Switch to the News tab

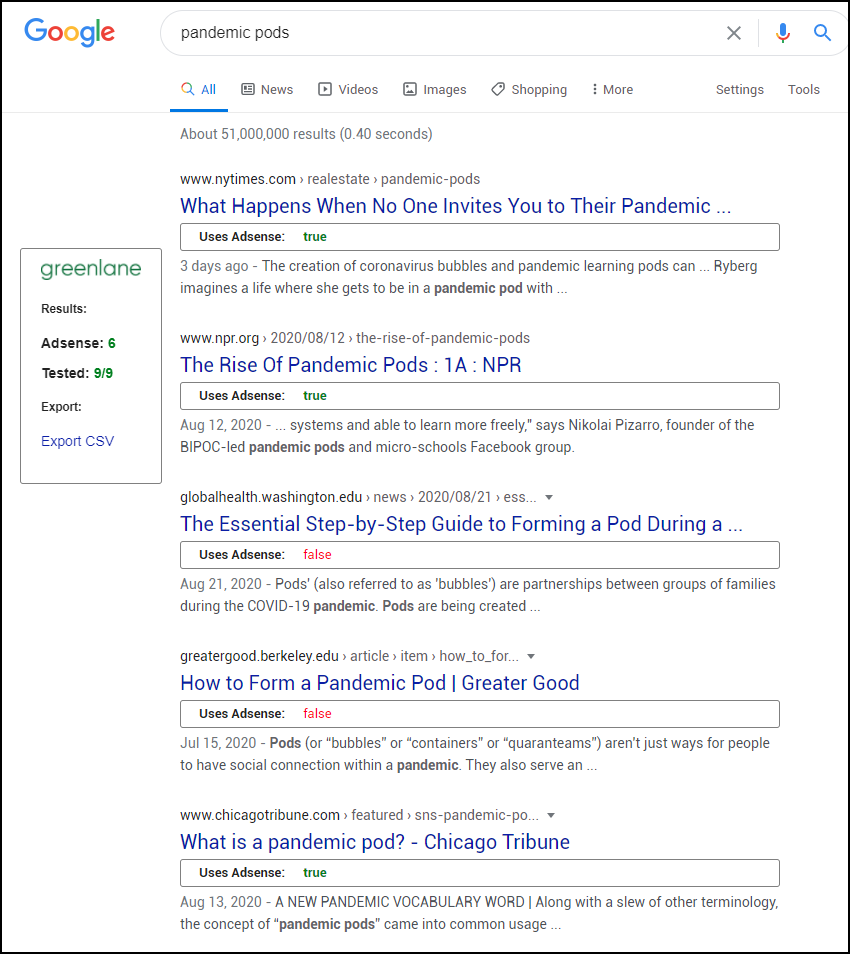coord(267,89)
